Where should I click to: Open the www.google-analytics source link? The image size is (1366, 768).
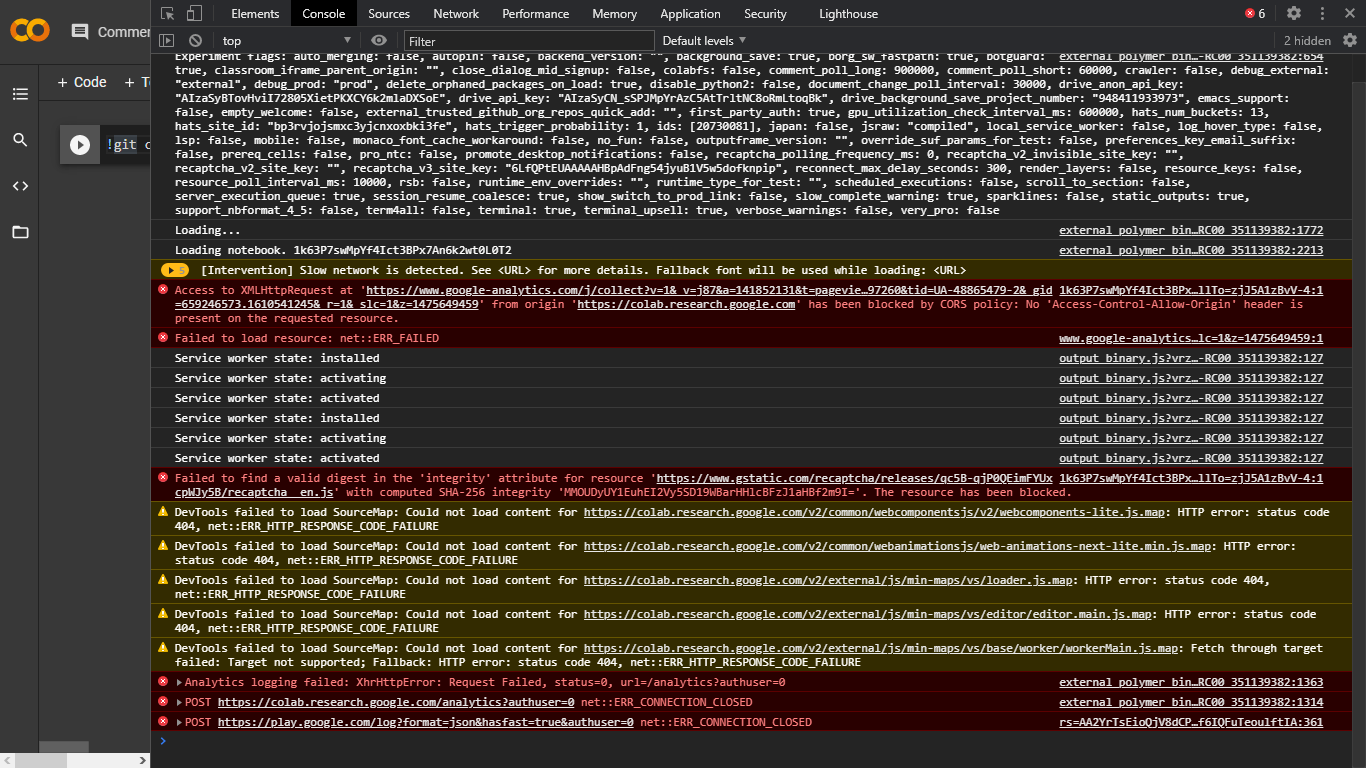pos(1191,338)
